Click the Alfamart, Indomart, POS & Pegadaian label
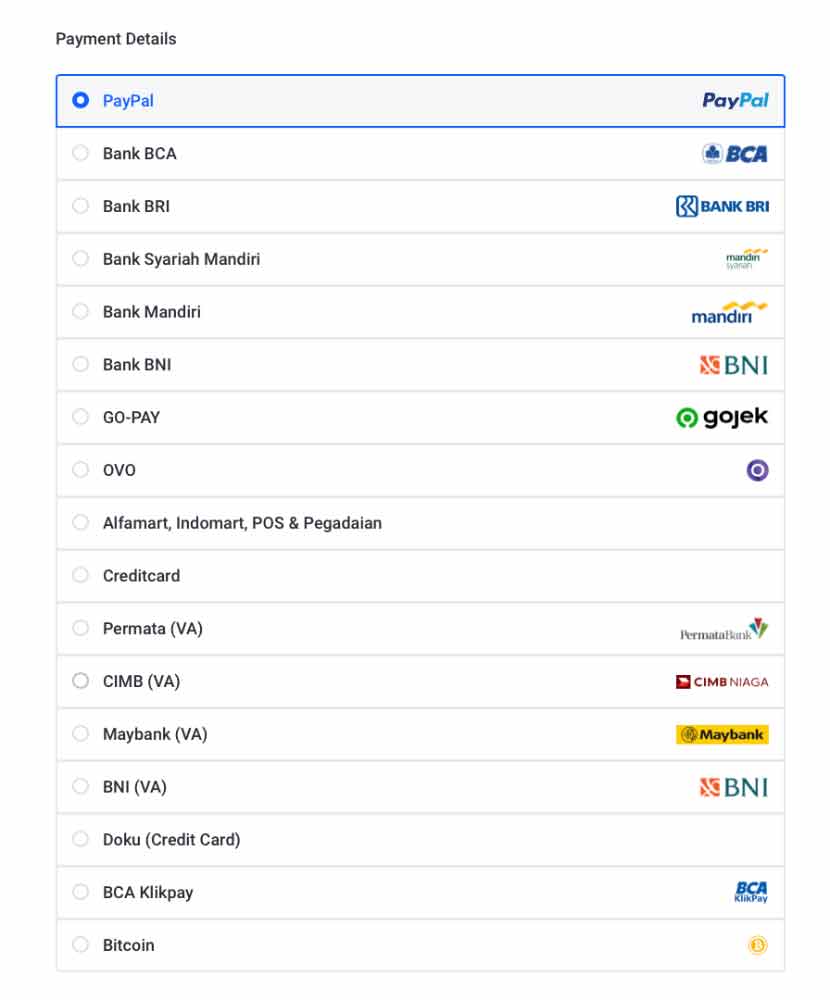 point(242,523)
